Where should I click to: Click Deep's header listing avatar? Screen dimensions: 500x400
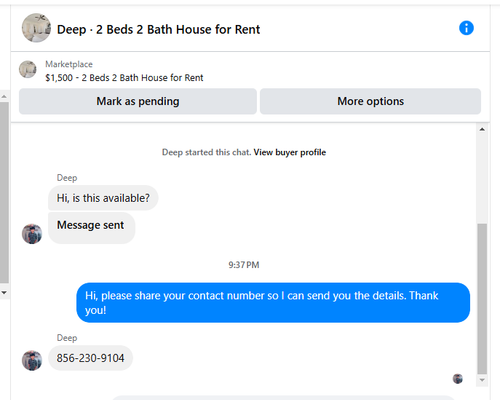pyautogui.click(x=36, y=28)
